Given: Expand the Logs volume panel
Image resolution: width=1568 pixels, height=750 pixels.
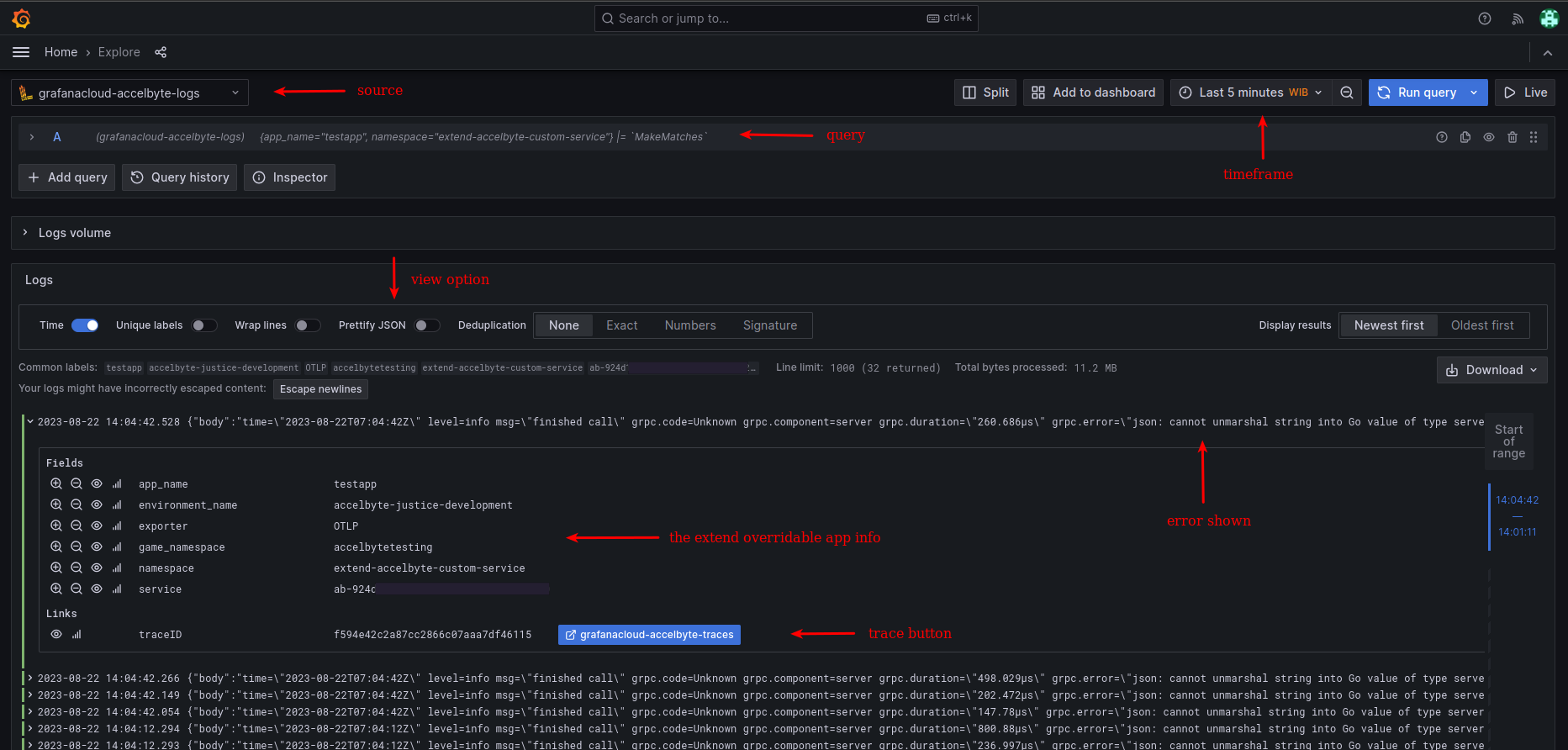Looking at the screenshot, I should pos(25,233).
